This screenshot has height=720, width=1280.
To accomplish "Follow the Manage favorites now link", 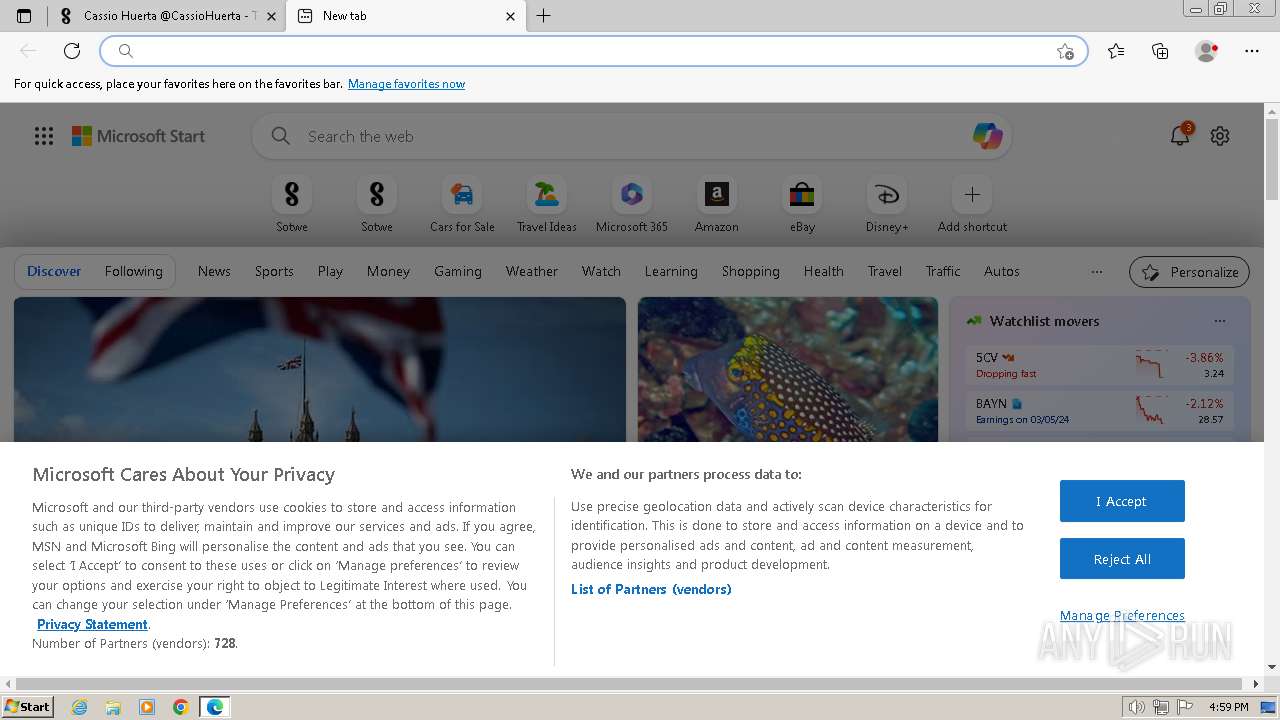I will (x=406, y=84).
